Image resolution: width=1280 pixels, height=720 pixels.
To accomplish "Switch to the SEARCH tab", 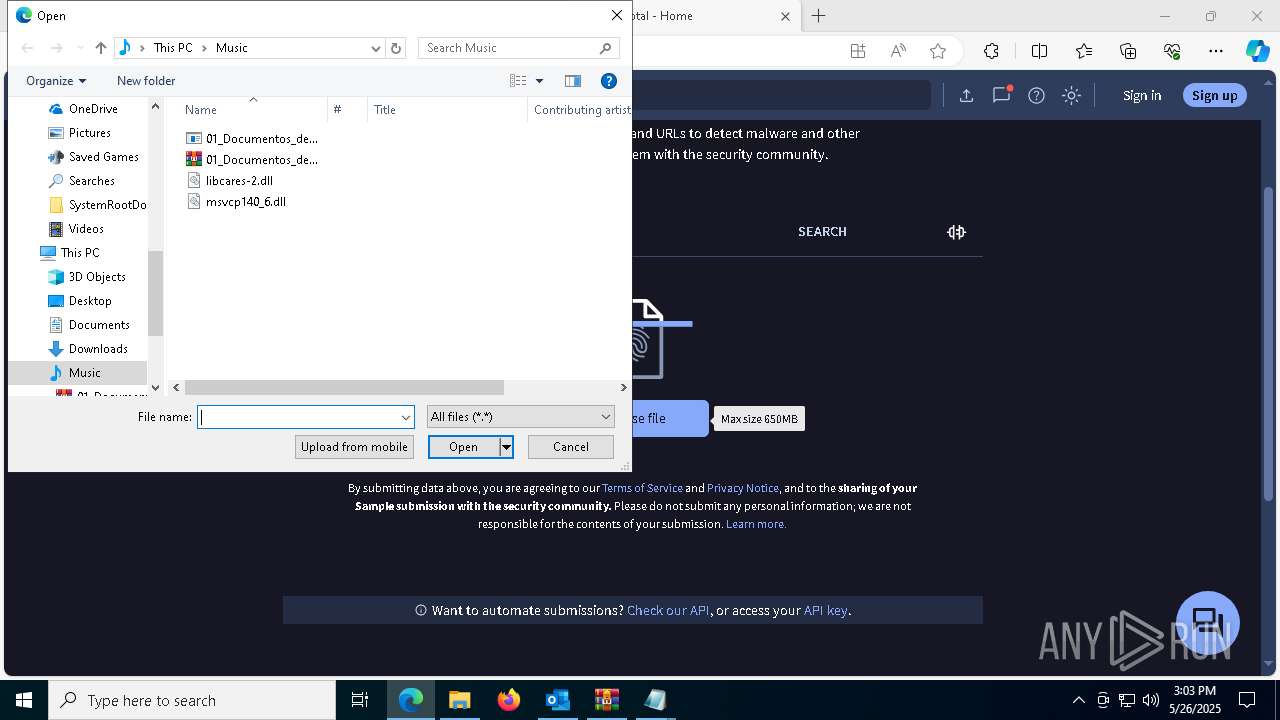I will point(822,232).
